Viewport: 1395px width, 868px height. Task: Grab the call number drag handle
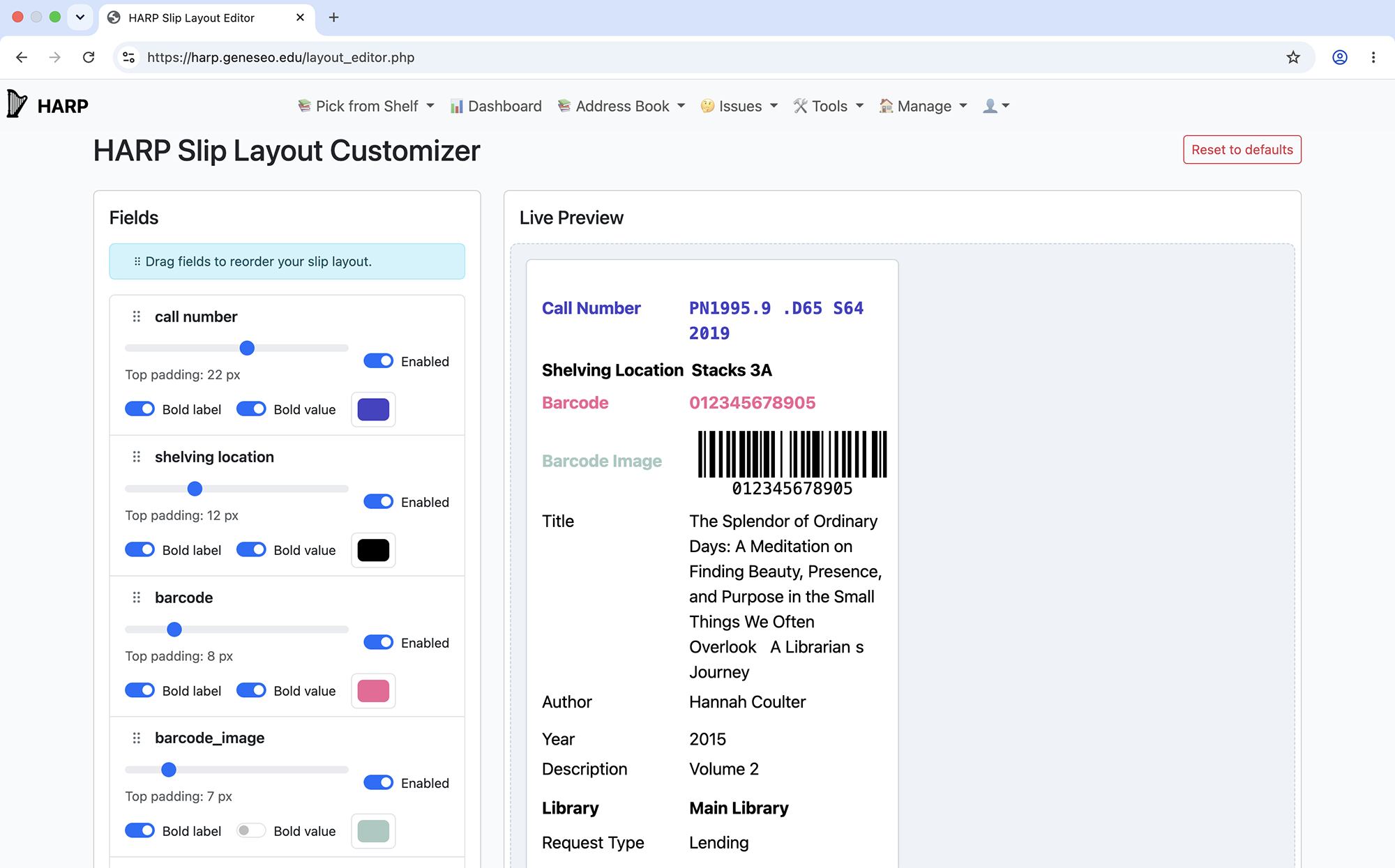click(x=137, y=317)
